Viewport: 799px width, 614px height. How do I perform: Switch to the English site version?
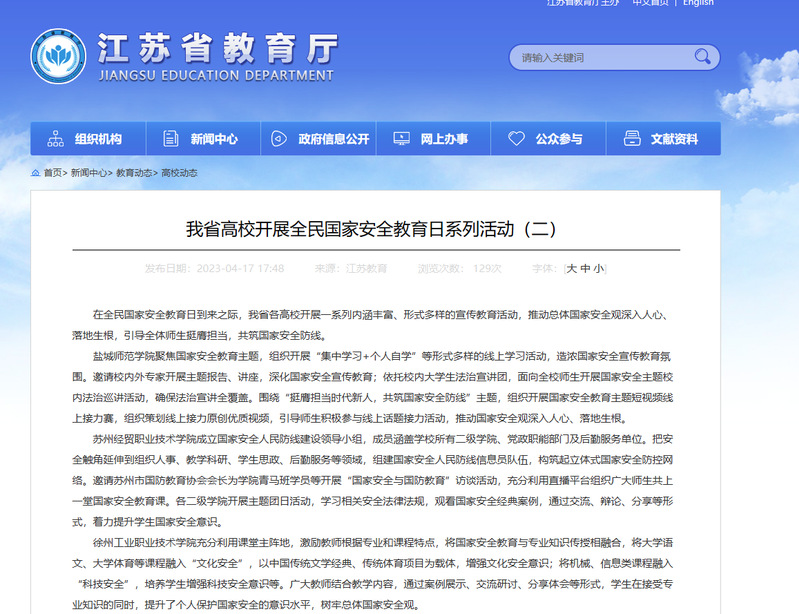click(x=698, y=3)
